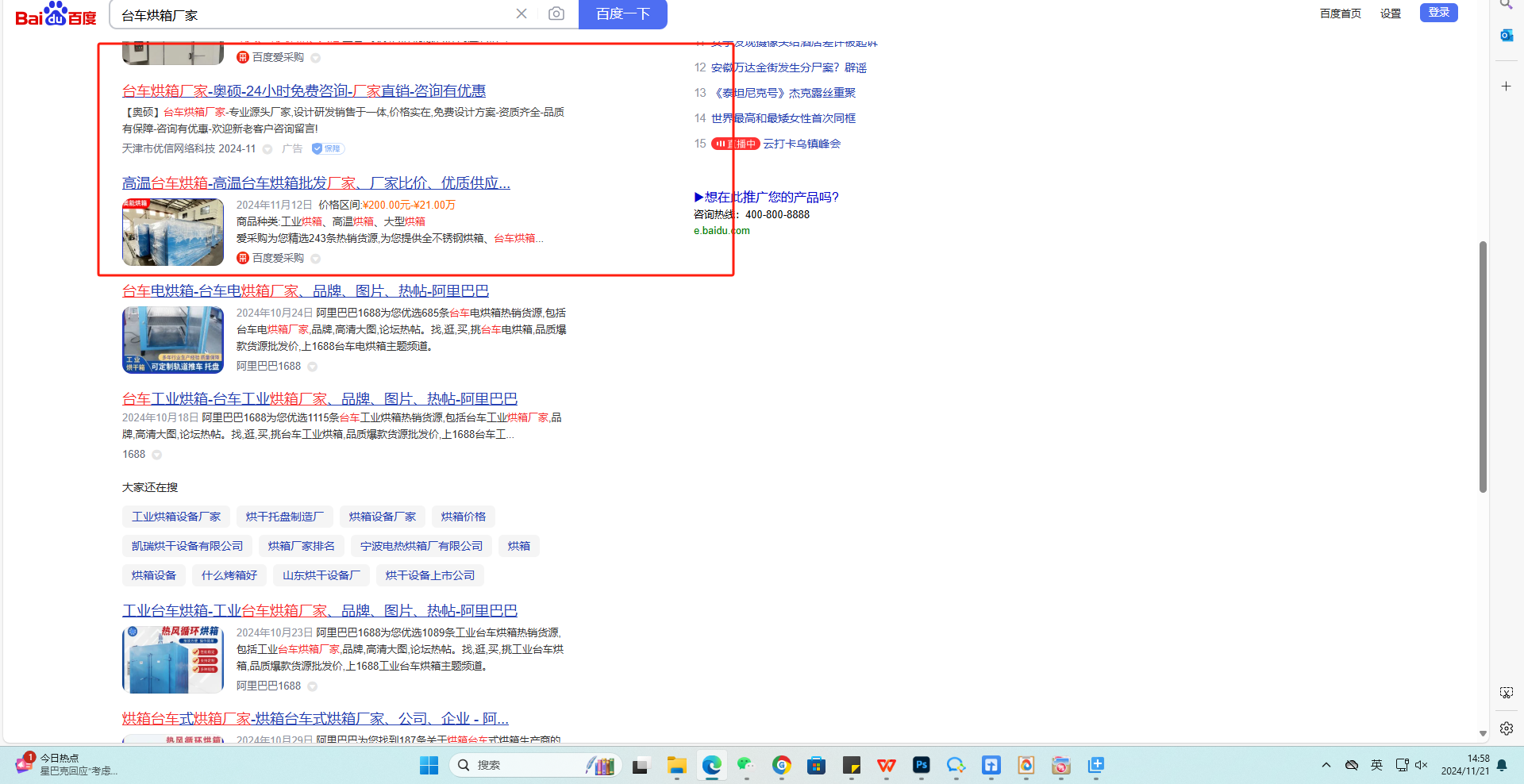Clear the search box with X icon
The width and height of the screenshot is (1524, 784).
tap(521, 13)
